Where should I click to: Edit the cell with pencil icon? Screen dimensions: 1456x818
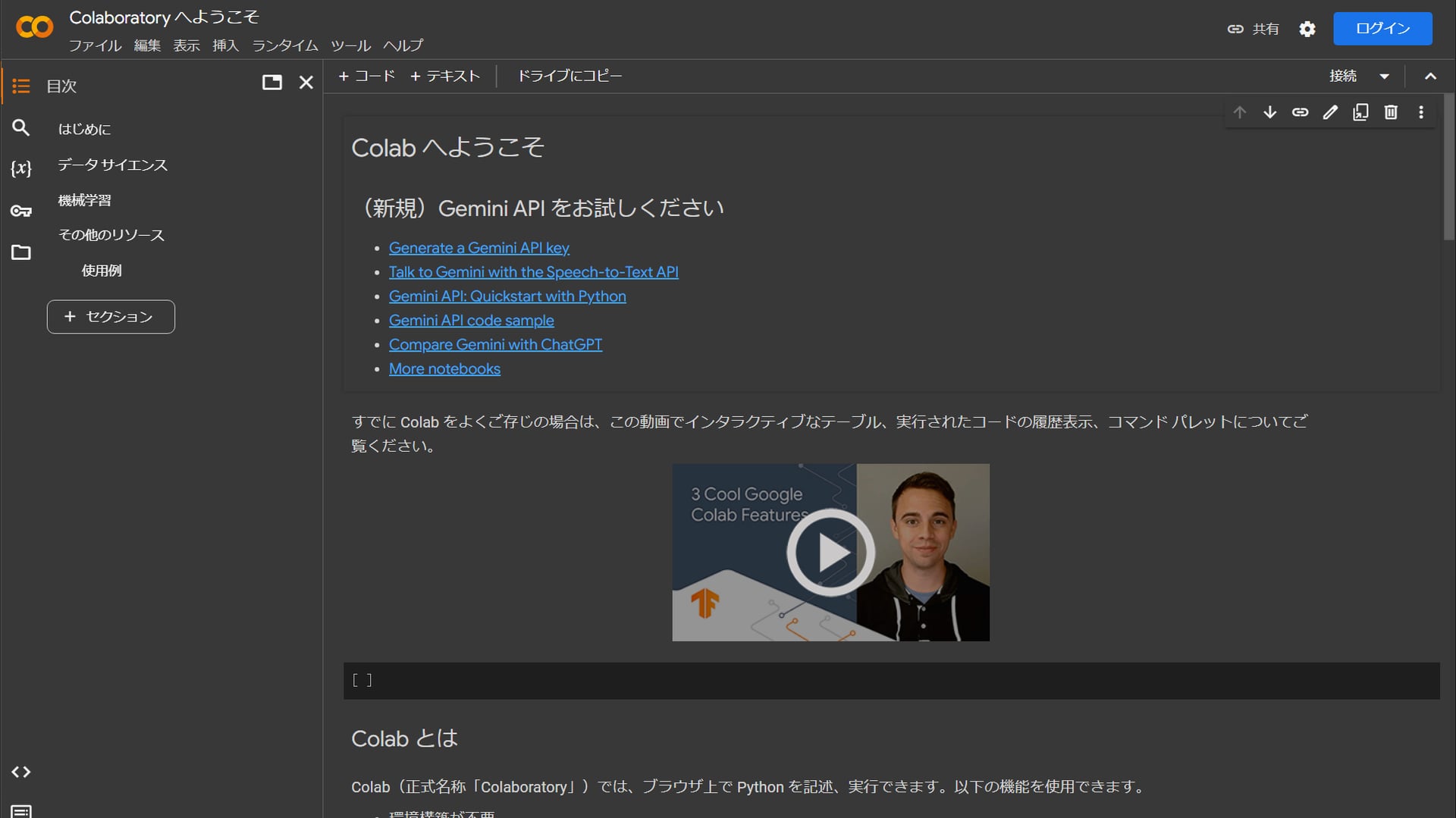coord(1331,112)
